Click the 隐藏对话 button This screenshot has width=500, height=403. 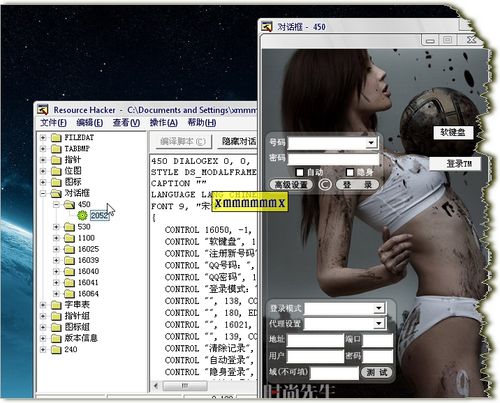pyautogui.click(x=237, y=142)
